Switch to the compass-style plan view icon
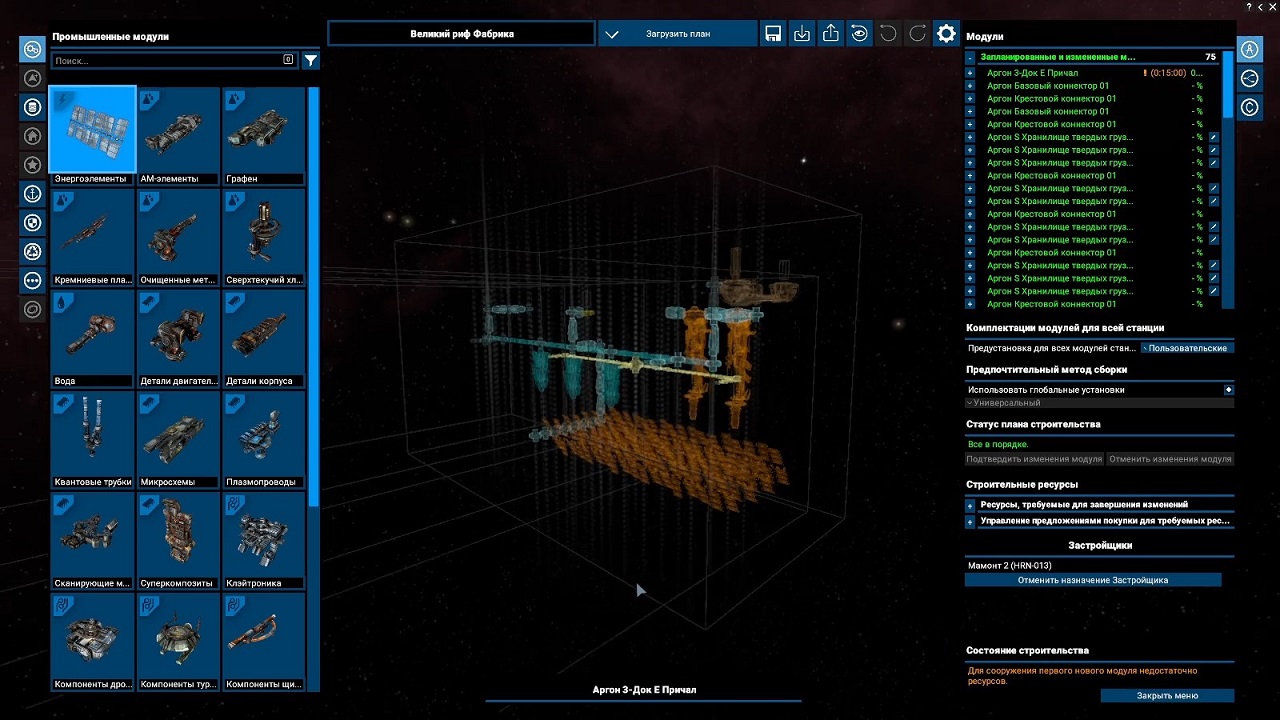The image size is (1280, 720). pyautogui.click(x=1250, y=49)
